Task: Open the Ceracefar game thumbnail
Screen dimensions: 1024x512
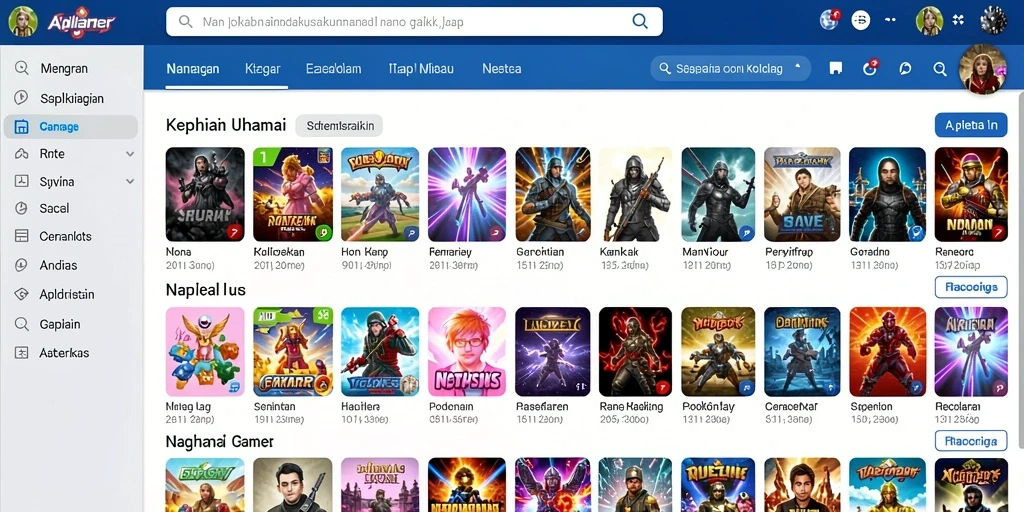Action: [803, 352]
